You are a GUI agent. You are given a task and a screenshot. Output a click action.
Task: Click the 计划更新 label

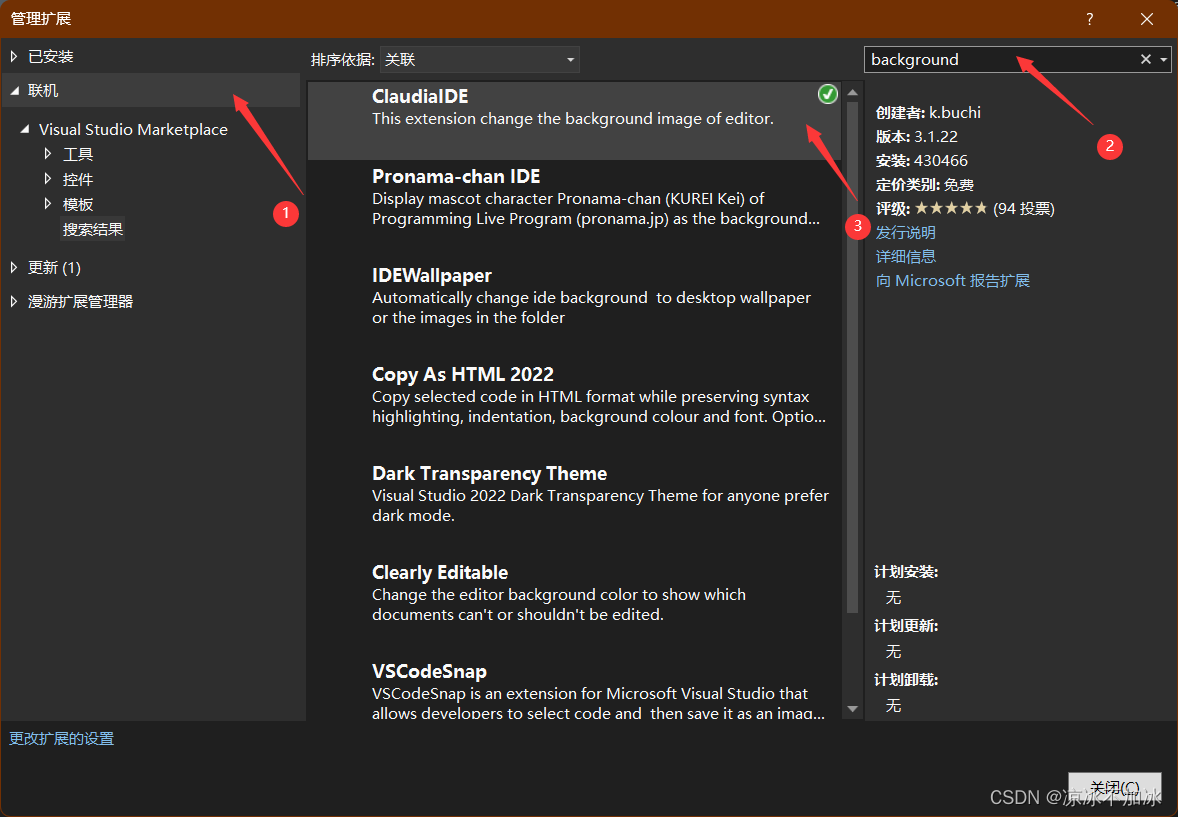point(906,626)
